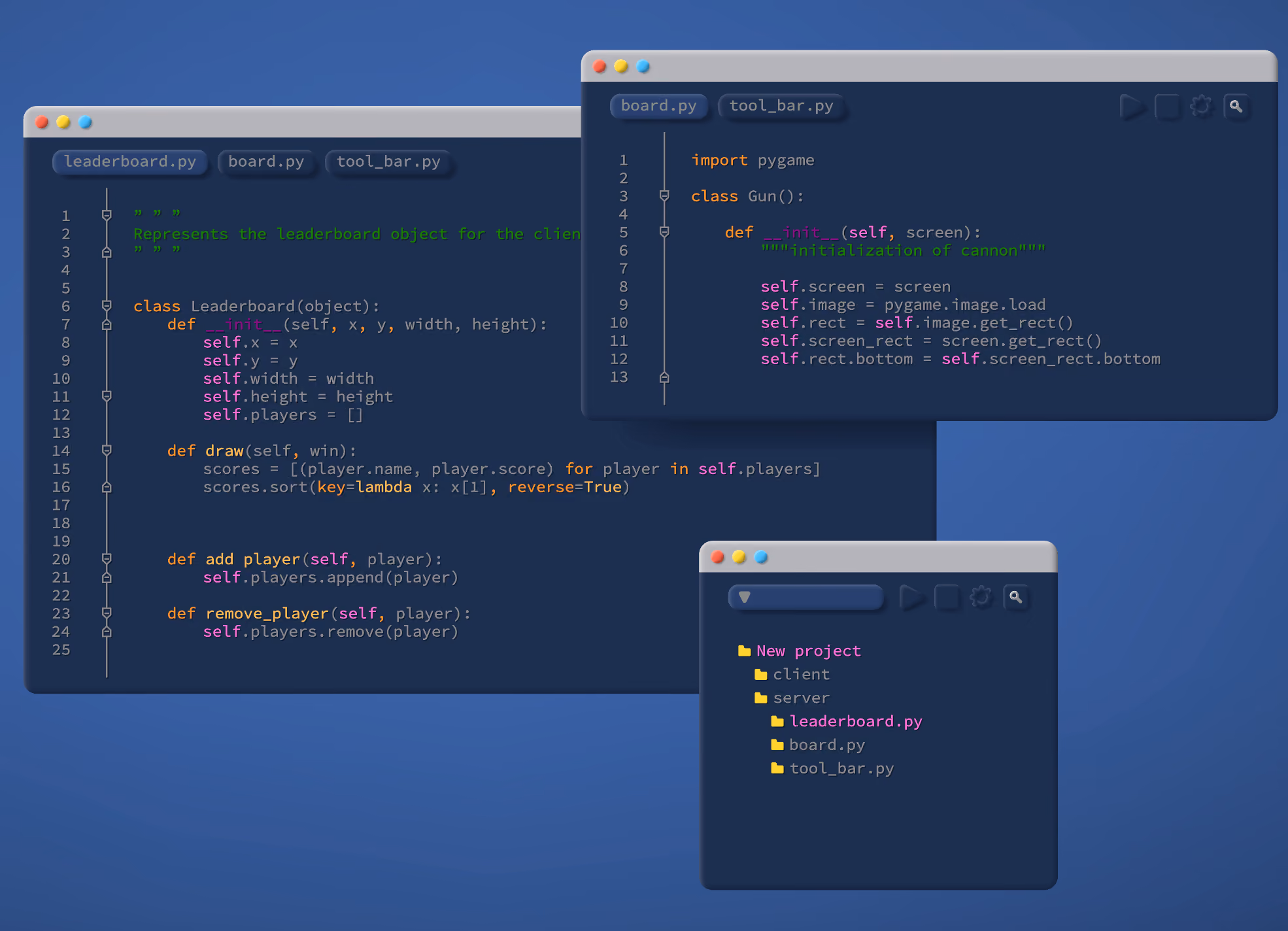Open the client folder in project tree
The width and height of the screenshot is (1288, 931).
(801, 674)
